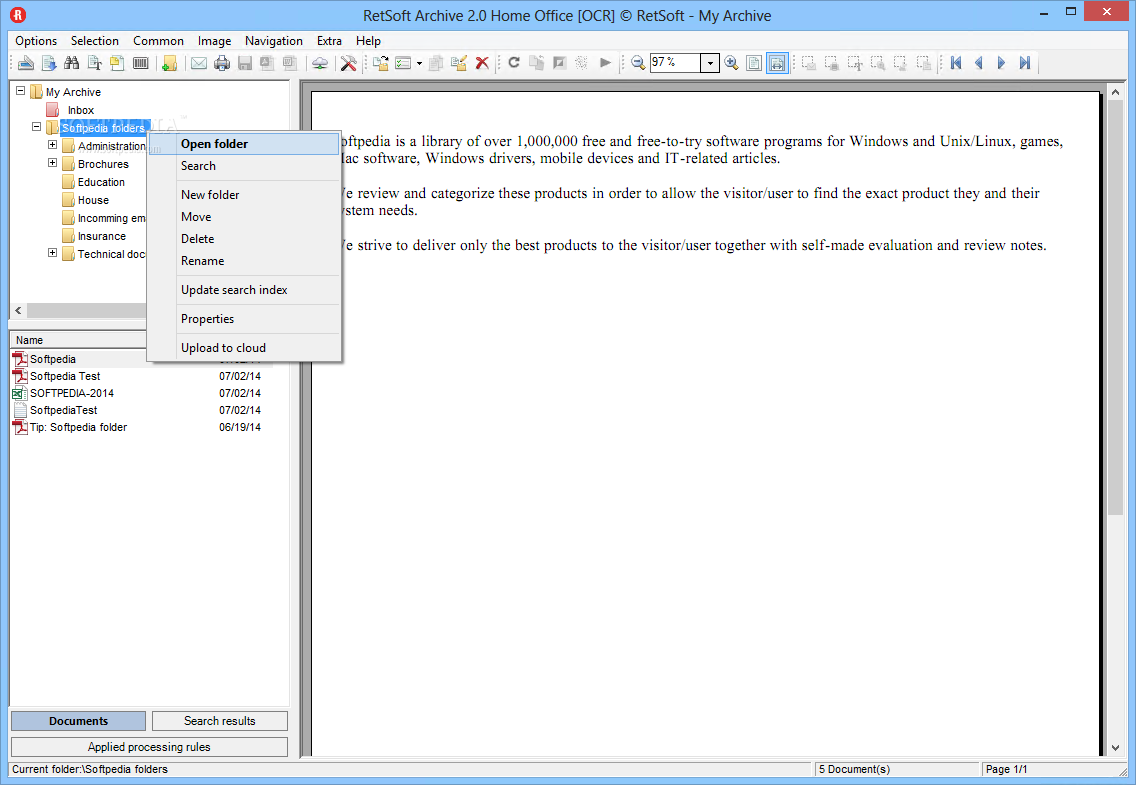Choose Upload to cloud context entry

(x=244, y=348)
